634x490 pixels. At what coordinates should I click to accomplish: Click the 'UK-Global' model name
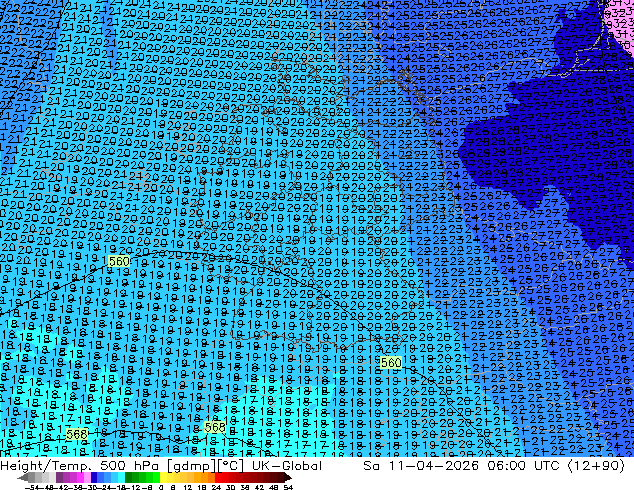[x=287, y=466]
